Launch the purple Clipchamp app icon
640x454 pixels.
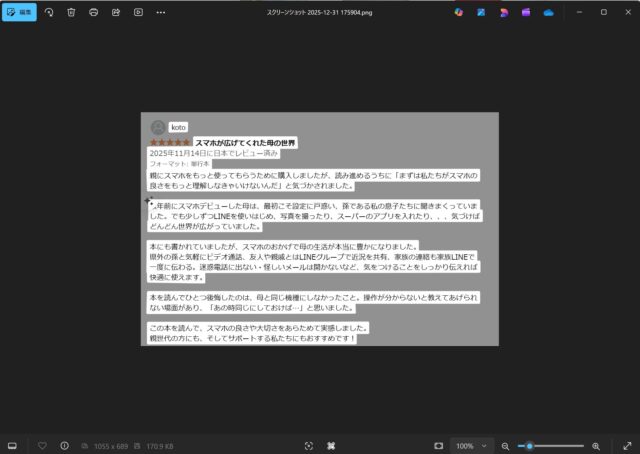[526, 12]
